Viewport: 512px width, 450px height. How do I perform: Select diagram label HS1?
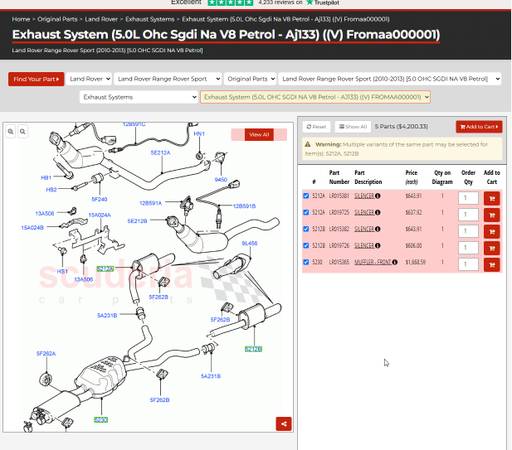point(62,272)
